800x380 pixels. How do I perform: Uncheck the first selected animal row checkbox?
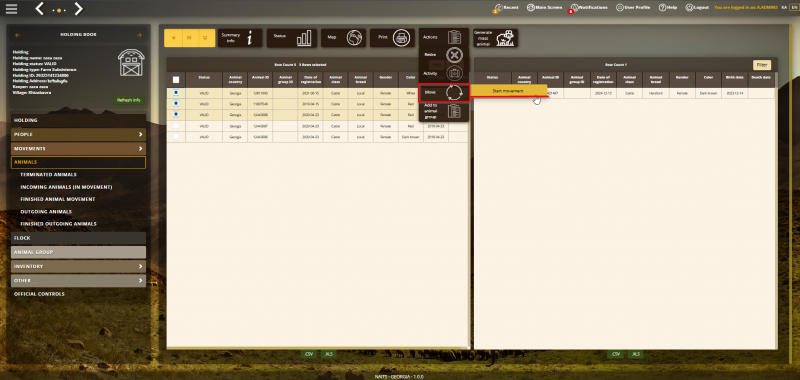(x=176, y=93)
